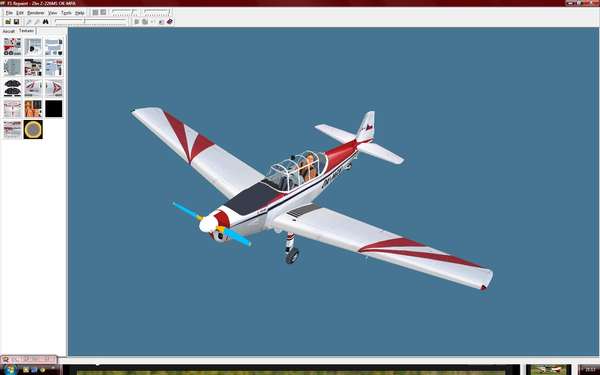Open the Renderer menu
This screenshot has height=375, width=600.
(x=36, y=13)
